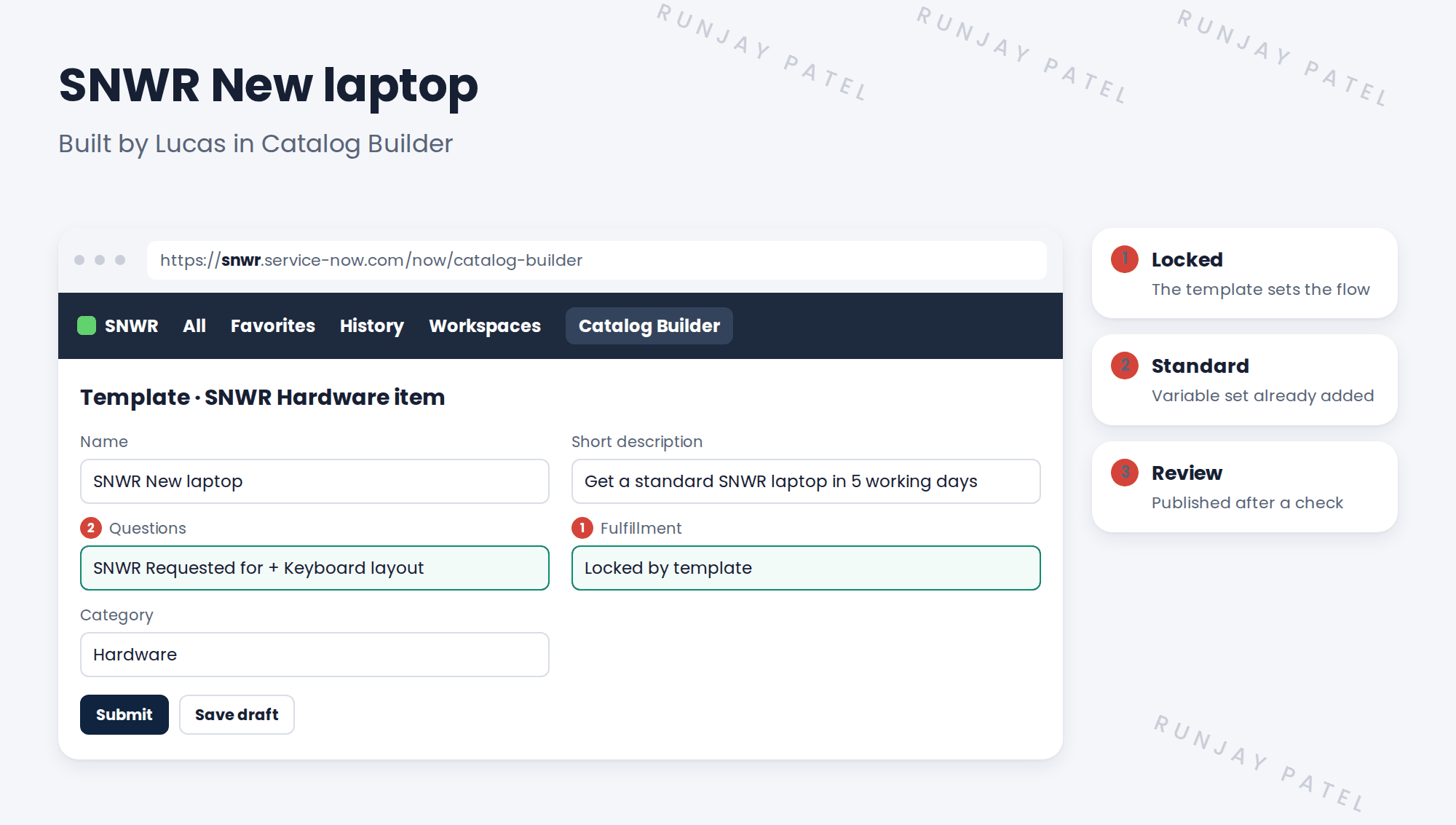Click the Save draft button
1456x825 pixels.
tap(237, 714)
